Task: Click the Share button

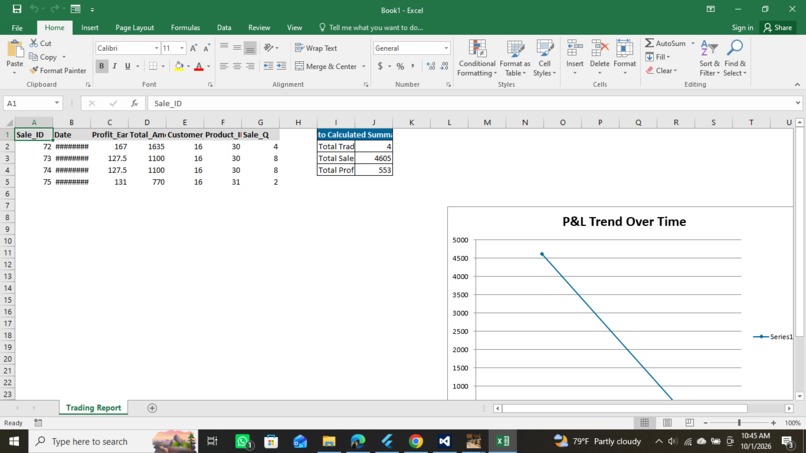Action: pos(778,28)
